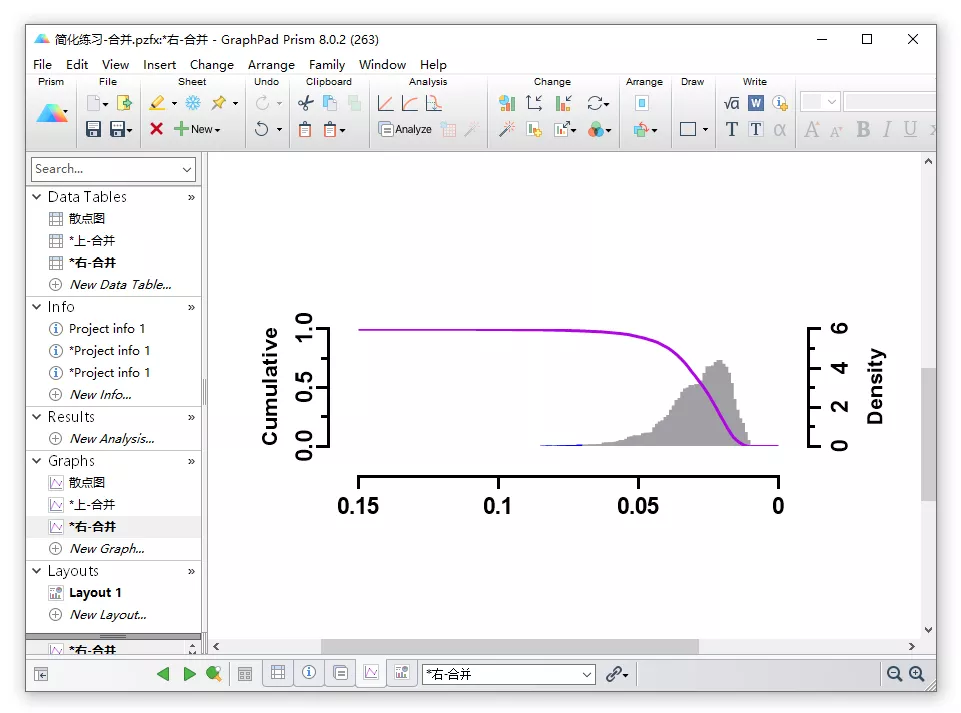This screenshot has height=713, width=961.
Task: Click the highlighter sheet color icon
Action: (x=157, y=103)
